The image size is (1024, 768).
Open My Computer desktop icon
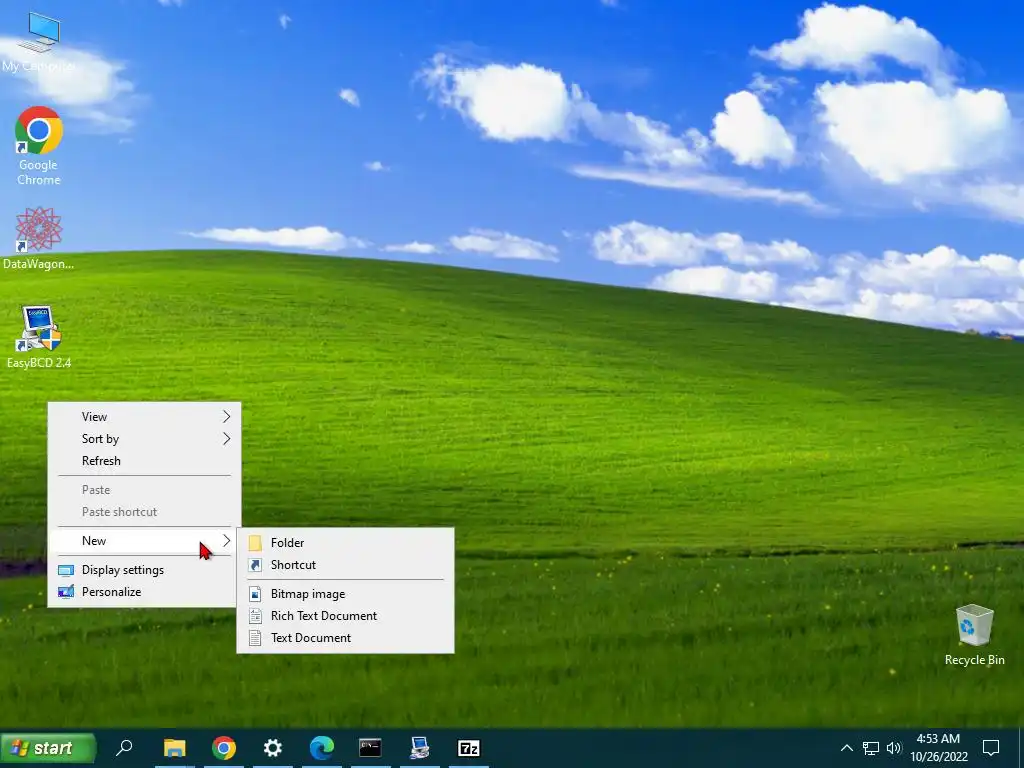[x=39, y=42]
